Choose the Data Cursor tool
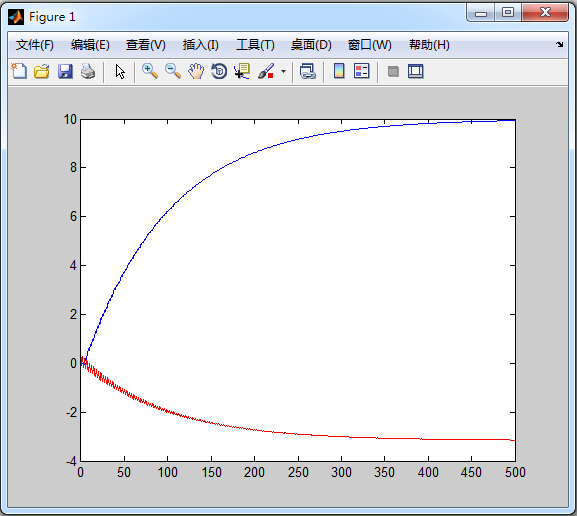 (242, 71)
